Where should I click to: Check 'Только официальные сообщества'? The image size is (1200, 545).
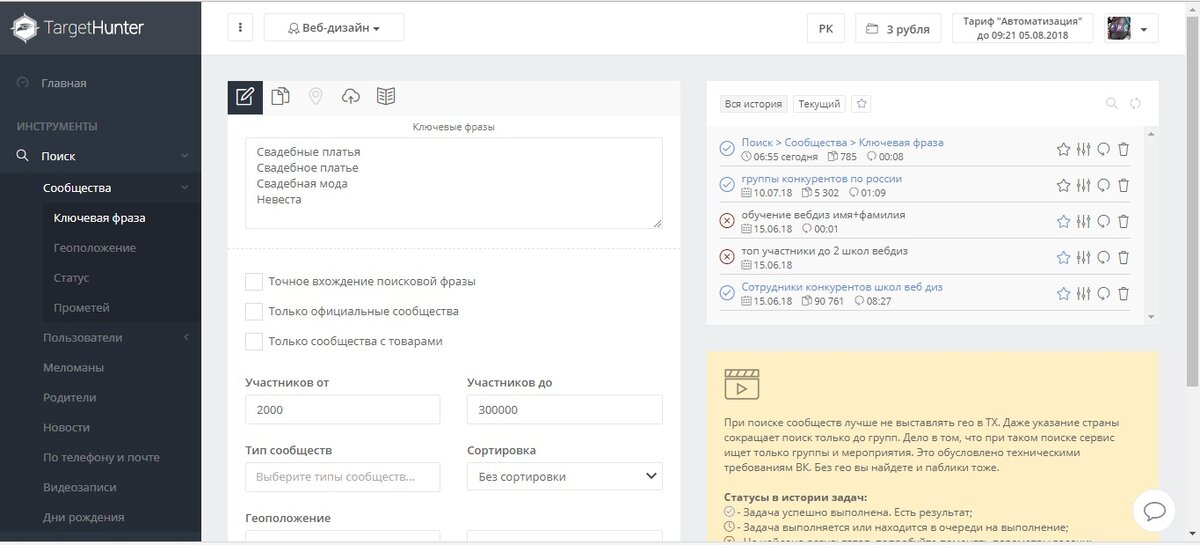[x=254, y=312]
